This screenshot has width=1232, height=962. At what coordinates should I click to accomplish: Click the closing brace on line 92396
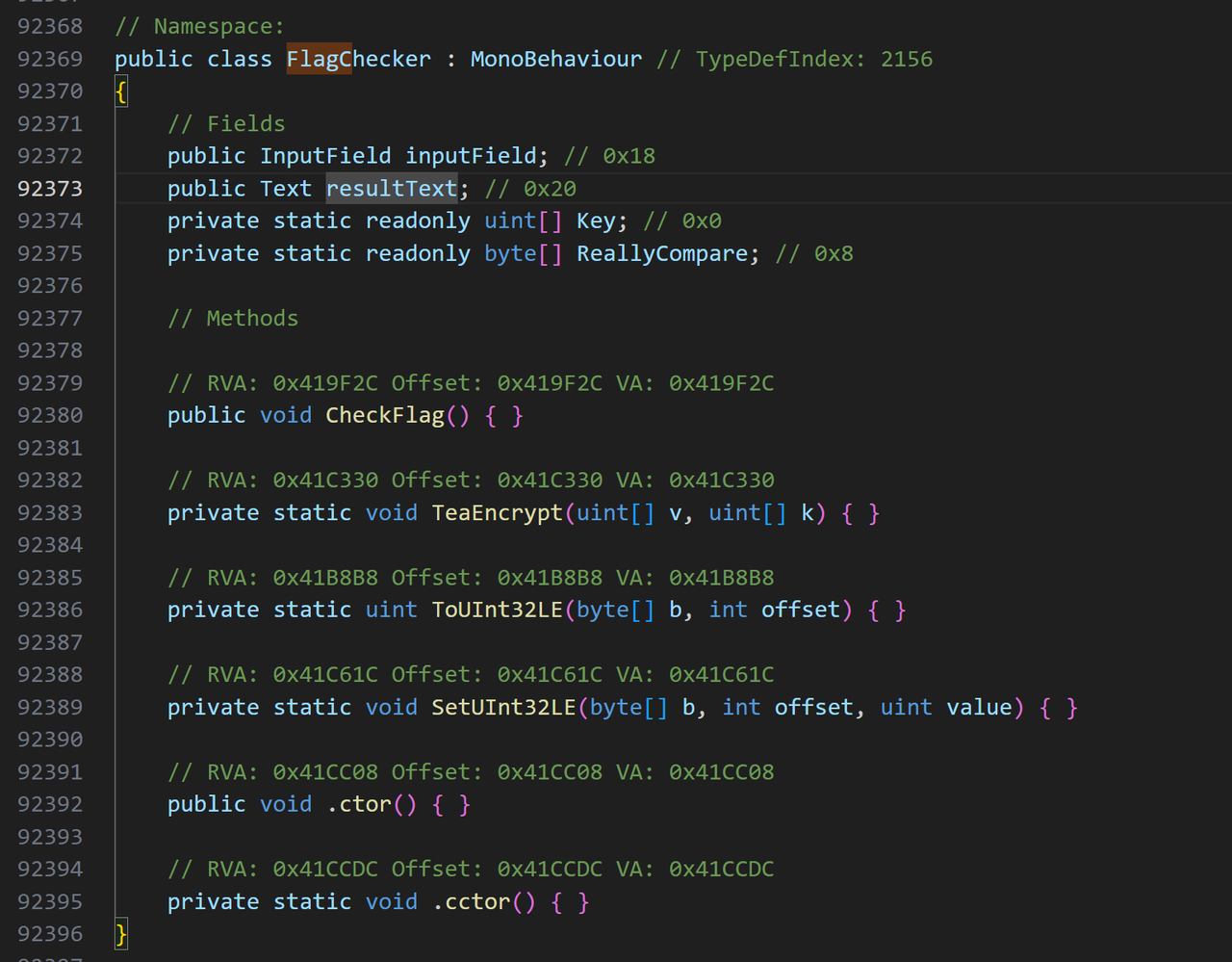click(x=121, y=934)
